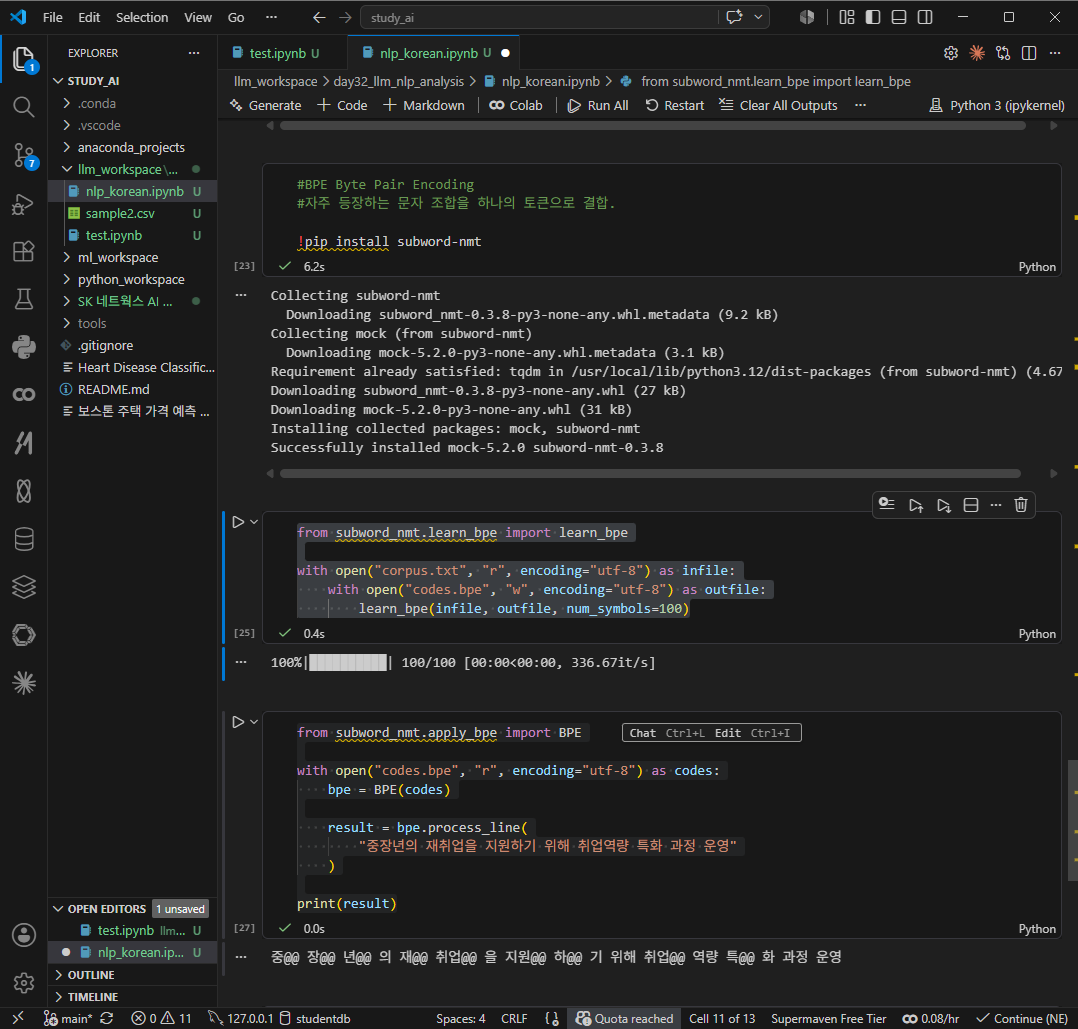Delete the learn_bpe cell with trash icon
The height and width of the screenshot is (1029, 1078).
pyautogui.click(x=1021, y=505)
